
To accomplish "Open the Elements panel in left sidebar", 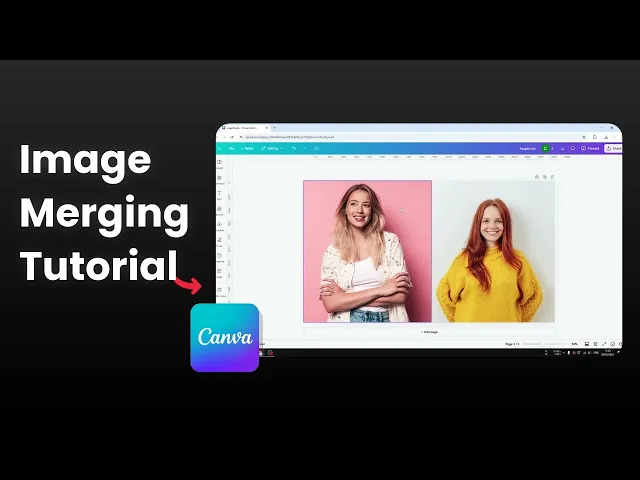I will tap(220, 180).
